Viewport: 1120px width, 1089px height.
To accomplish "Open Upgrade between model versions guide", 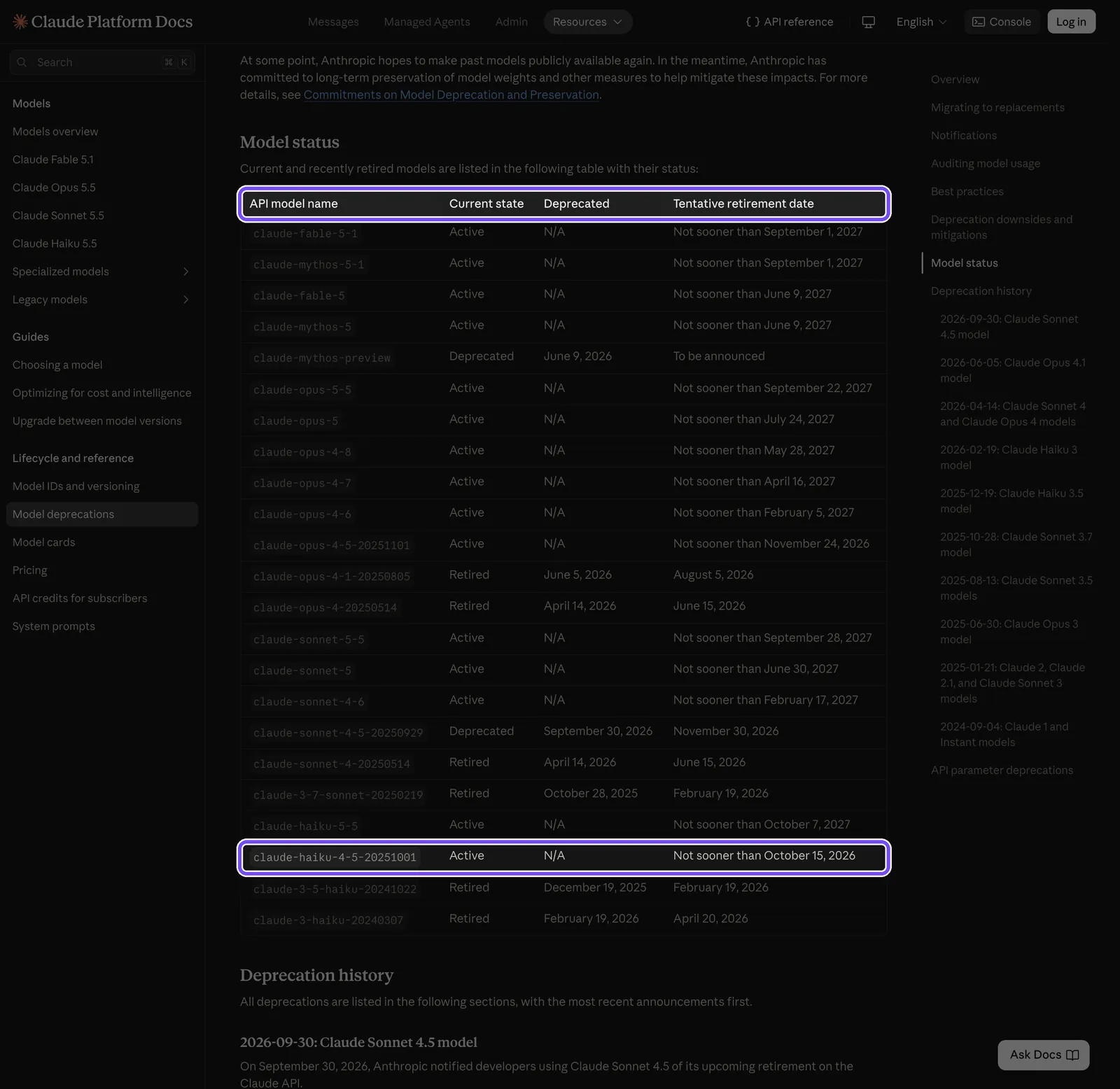I will coord(97,421).
